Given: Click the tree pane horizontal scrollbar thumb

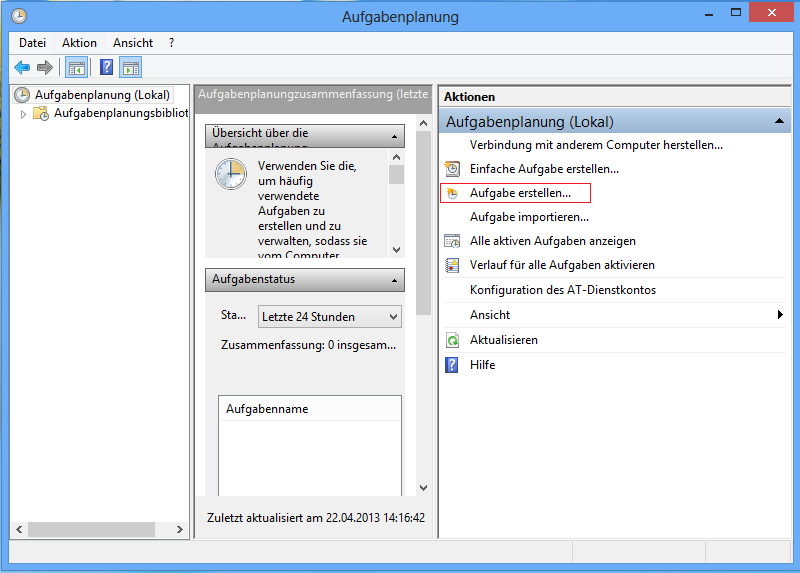Looking at the screenshot, I should (x=91, y=529).
